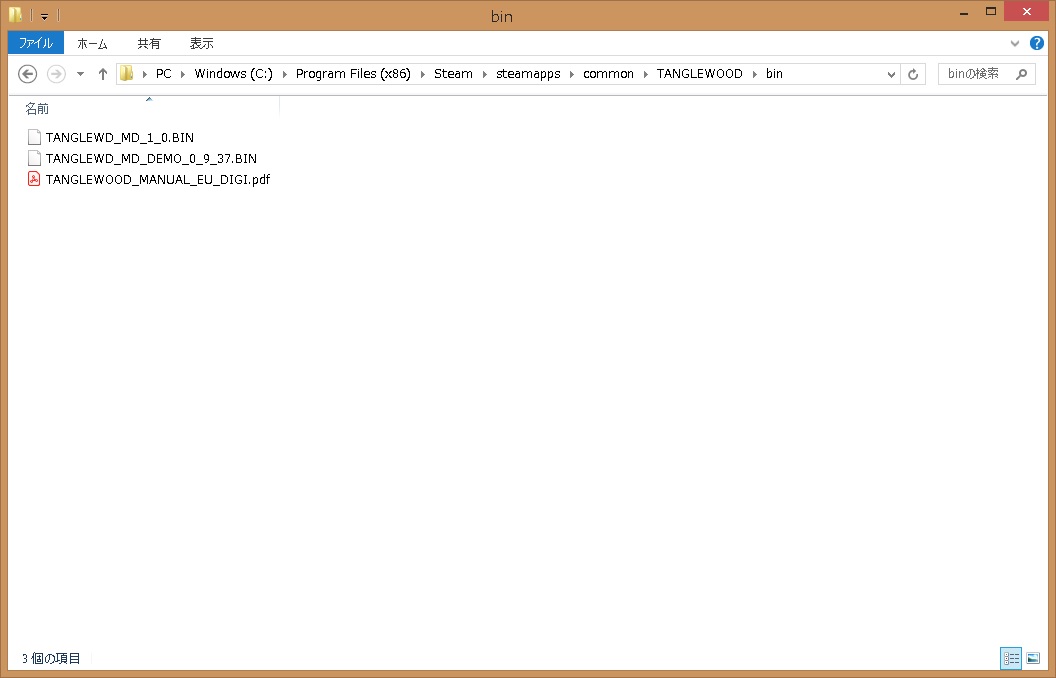This screenshot has height=678, width=1056.
Task: Expand the ribbon with the chevron
Action: pos(1015,44)
